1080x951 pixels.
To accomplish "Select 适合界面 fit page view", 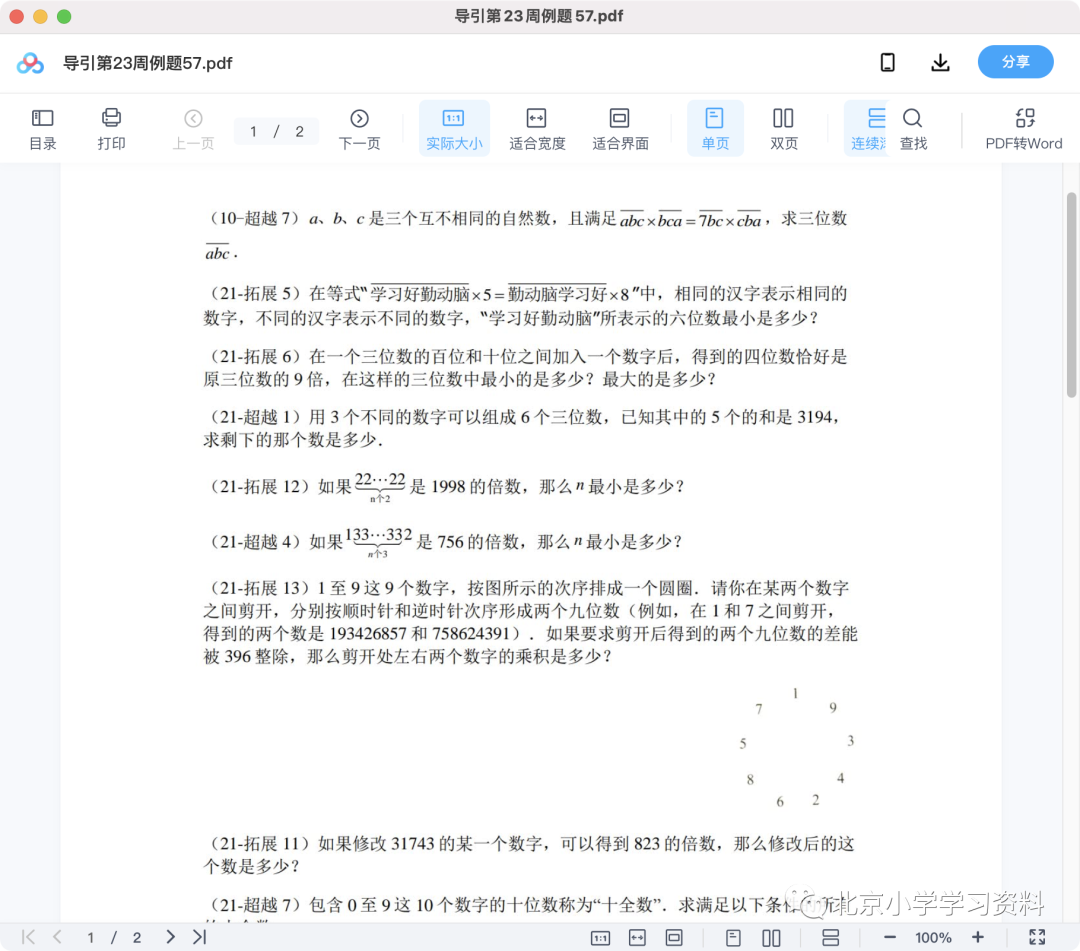I will click(x=620, y=129).
